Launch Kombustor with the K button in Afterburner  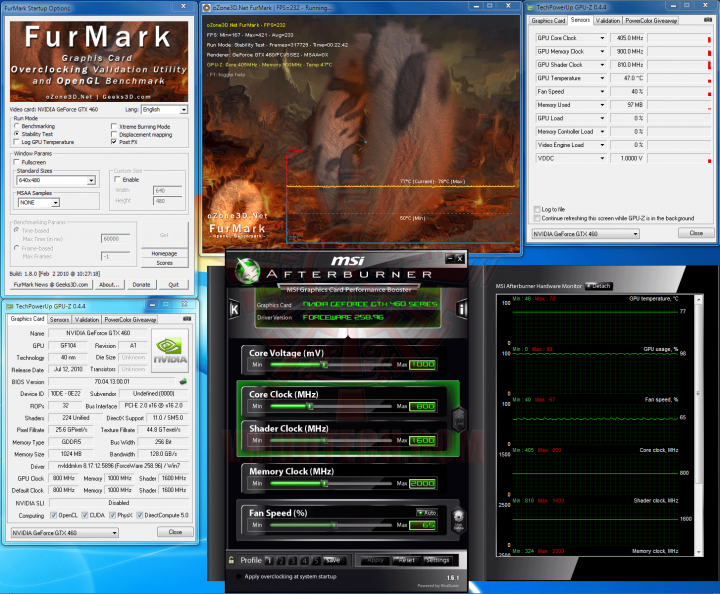[234, 309]
